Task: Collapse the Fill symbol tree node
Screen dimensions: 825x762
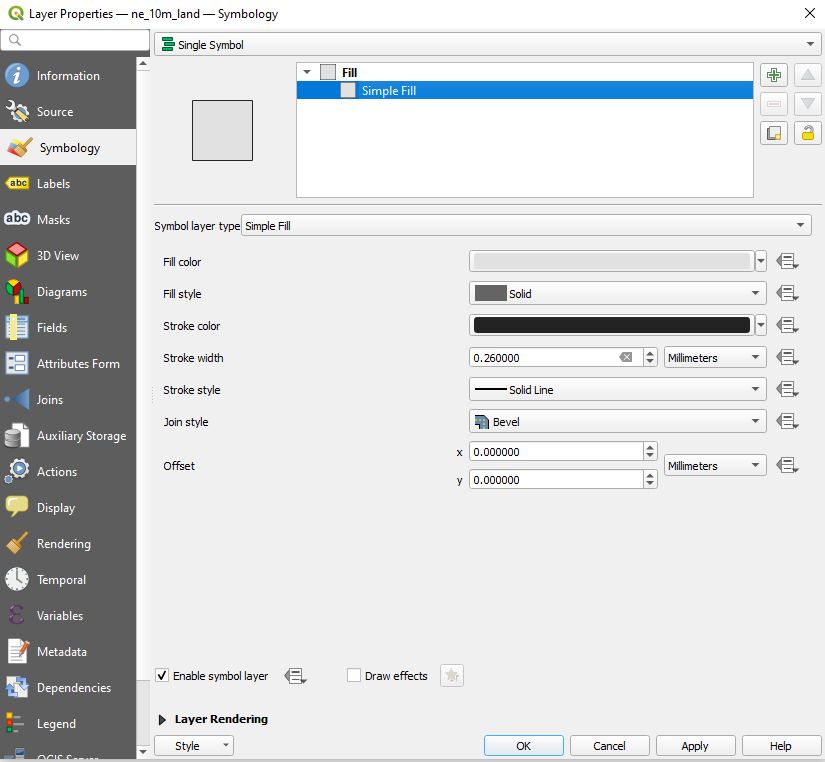Action: pyautogui.click(x=307, y=72)
